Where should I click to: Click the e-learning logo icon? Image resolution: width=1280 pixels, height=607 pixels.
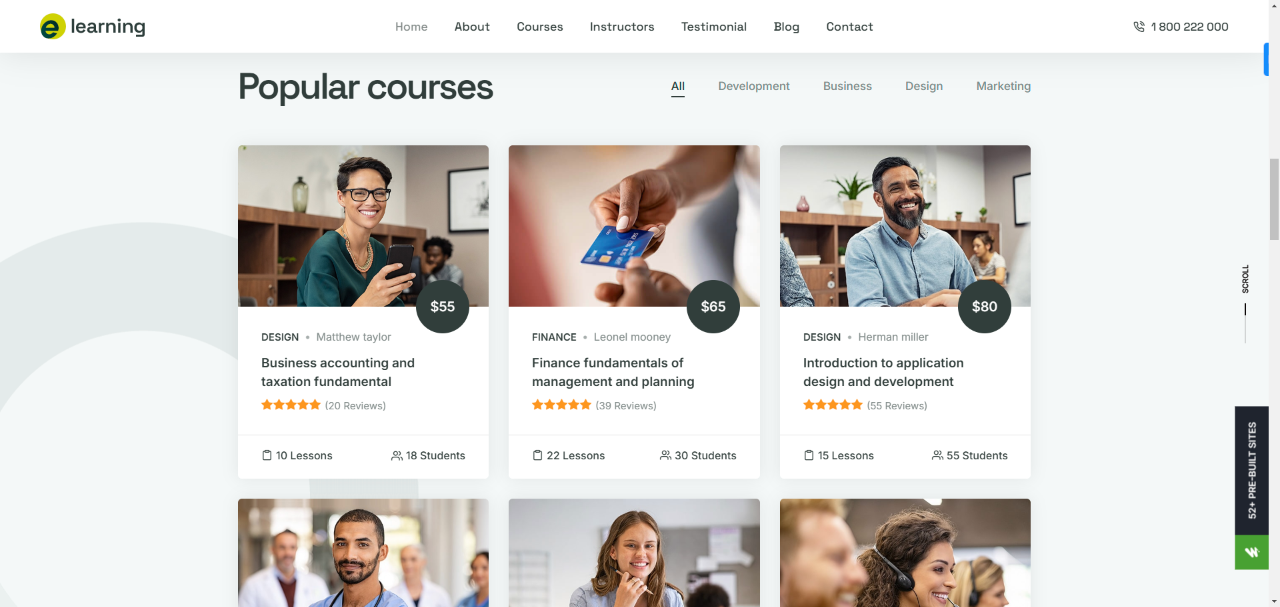click(x=53, y=27)
